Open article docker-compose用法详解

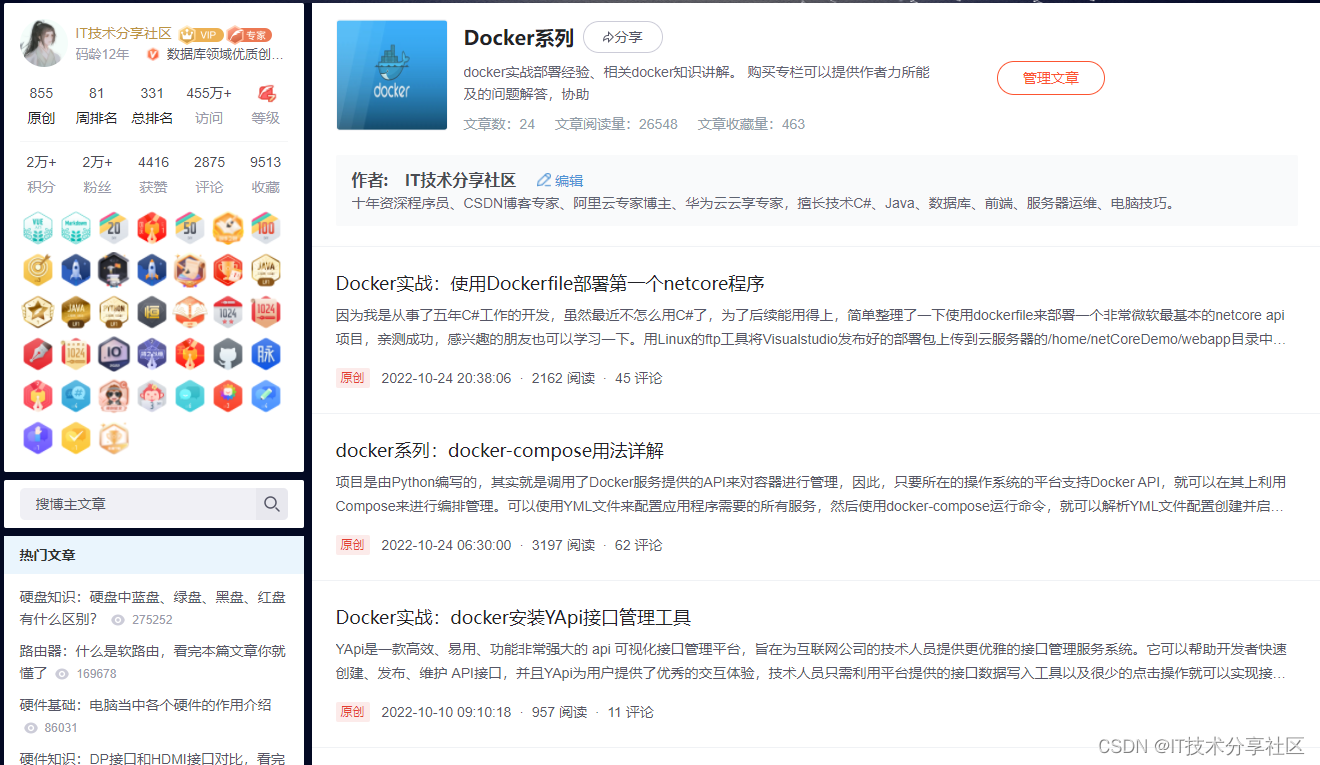(x=500, y=450)
